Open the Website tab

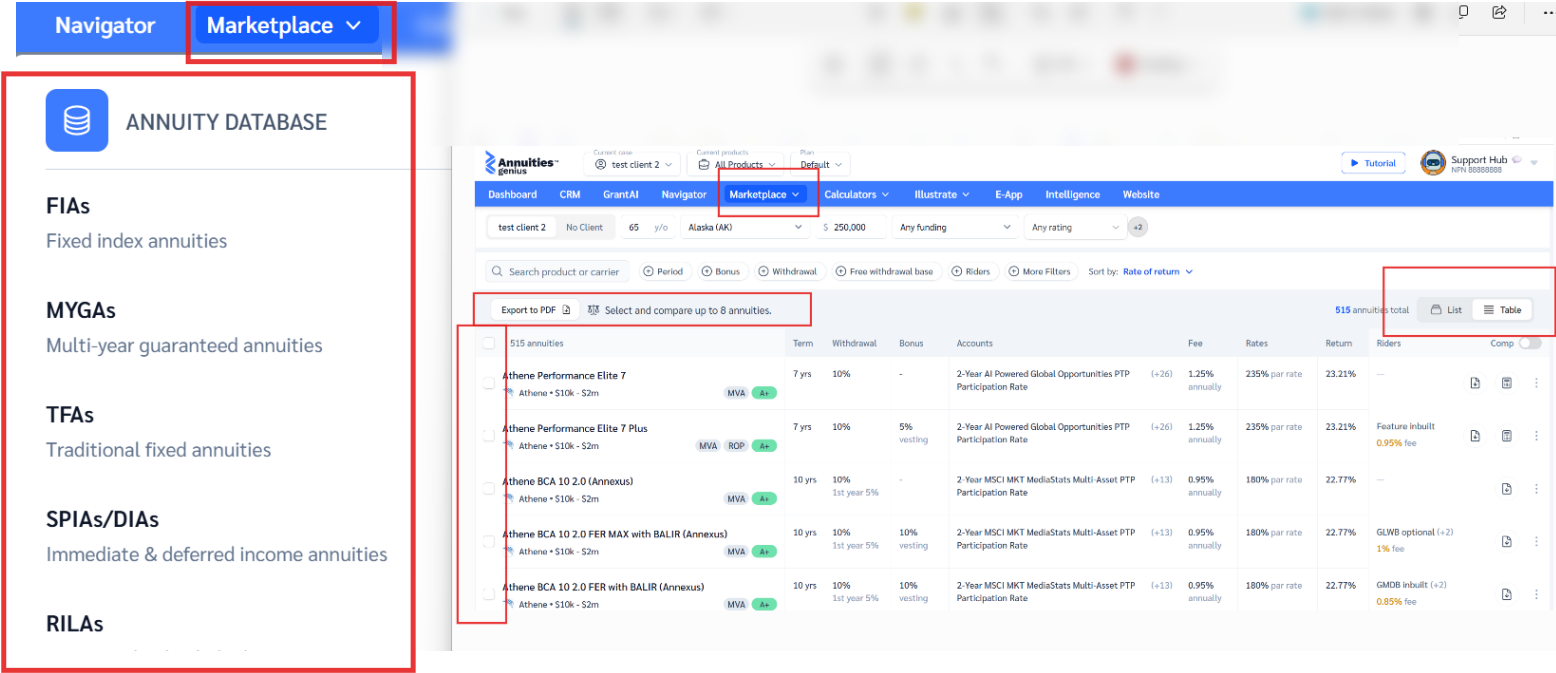tap(1141, 194)
